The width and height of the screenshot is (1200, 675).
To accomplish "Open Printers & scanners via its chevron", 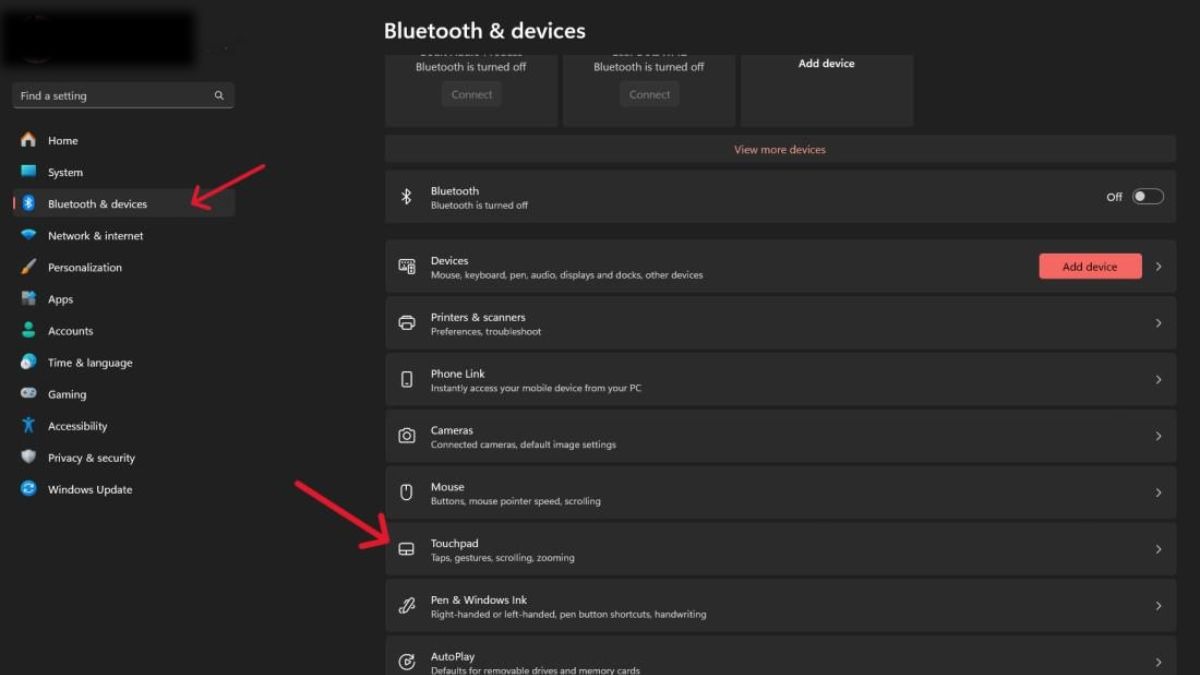I will coord(1159,323).
